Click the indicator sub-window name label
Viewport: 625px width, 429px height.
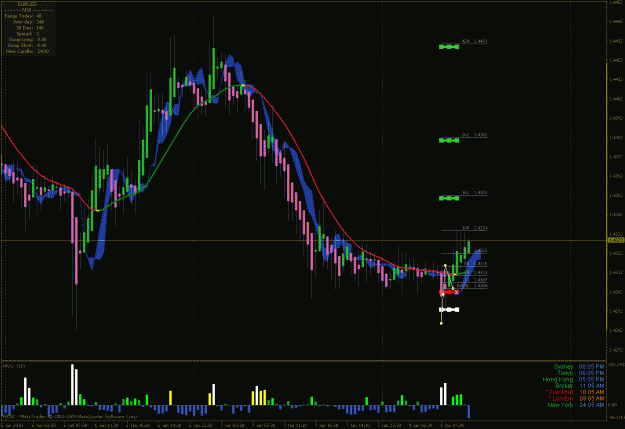tap(14, 366)
